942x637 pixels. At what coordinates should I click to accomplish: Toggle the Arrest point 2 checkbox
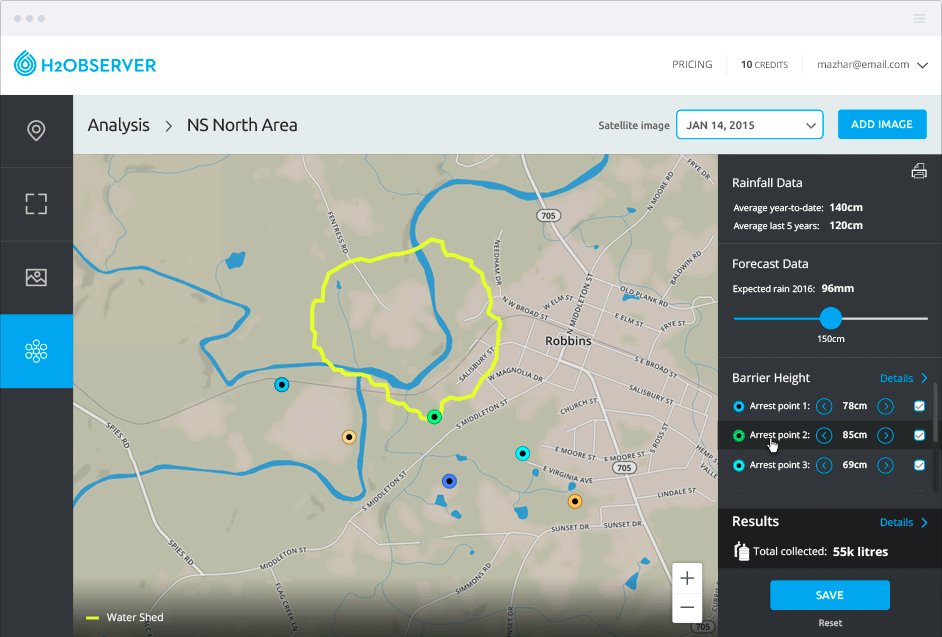[x=919, y=435]
